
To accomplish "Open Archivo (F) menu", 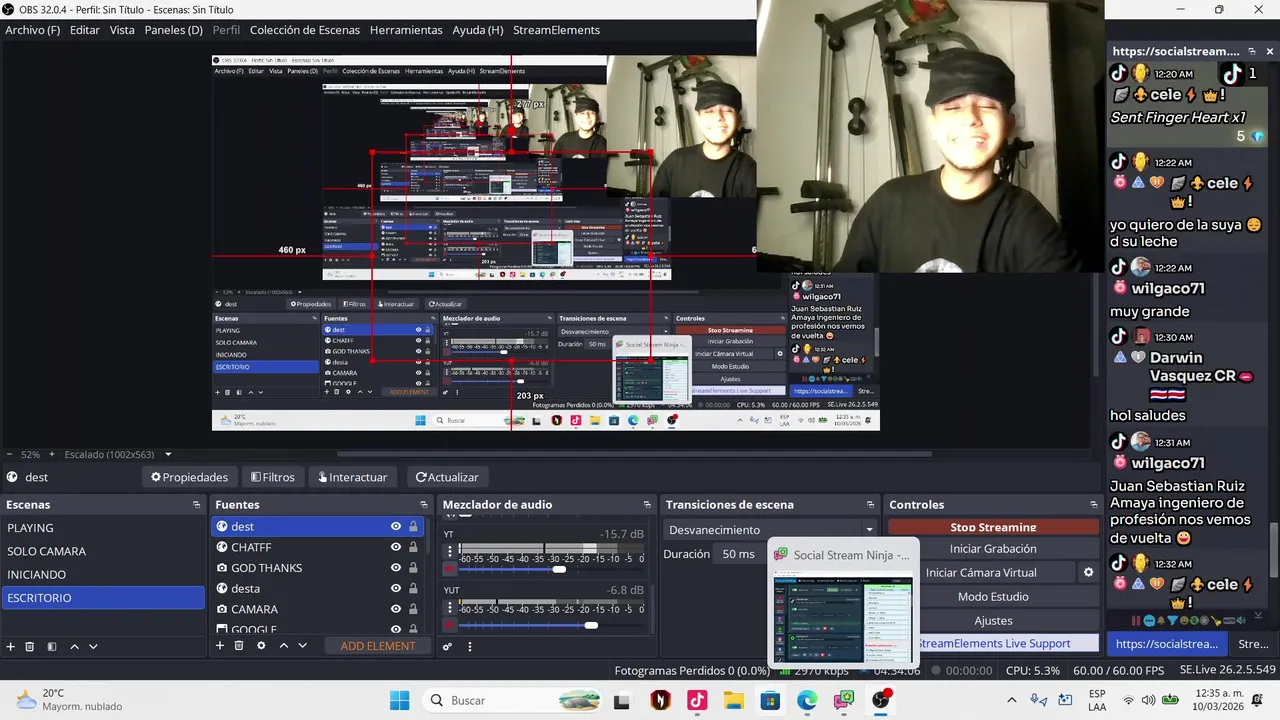I will 32,30.
